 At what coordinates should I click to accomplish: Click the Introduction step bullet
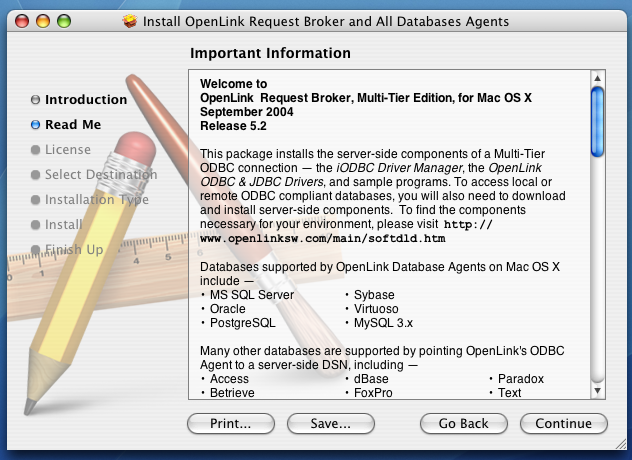tap(35, 100)
